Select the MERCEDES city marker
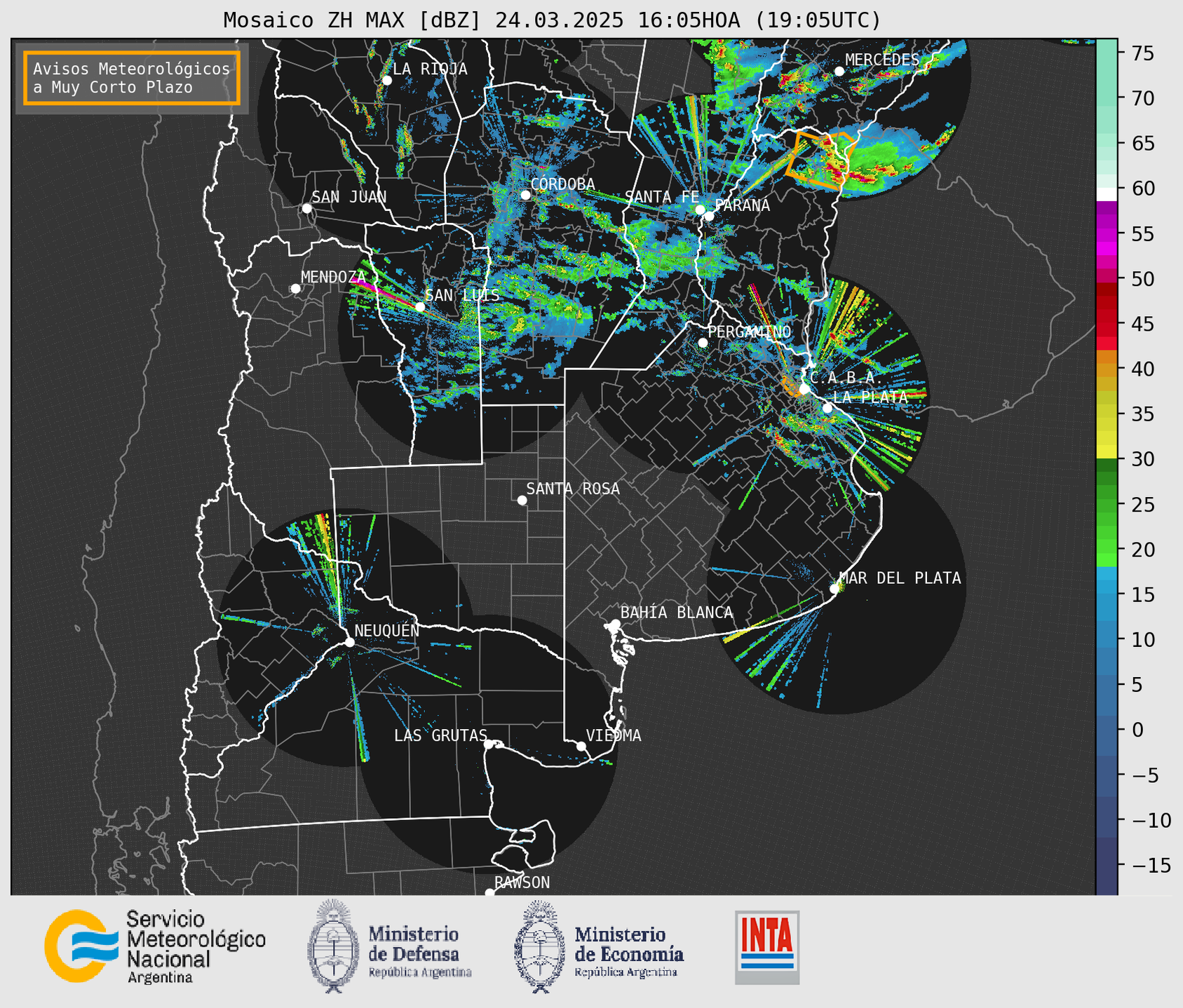Screen dimensions: 1183x1008 (839, 71)
